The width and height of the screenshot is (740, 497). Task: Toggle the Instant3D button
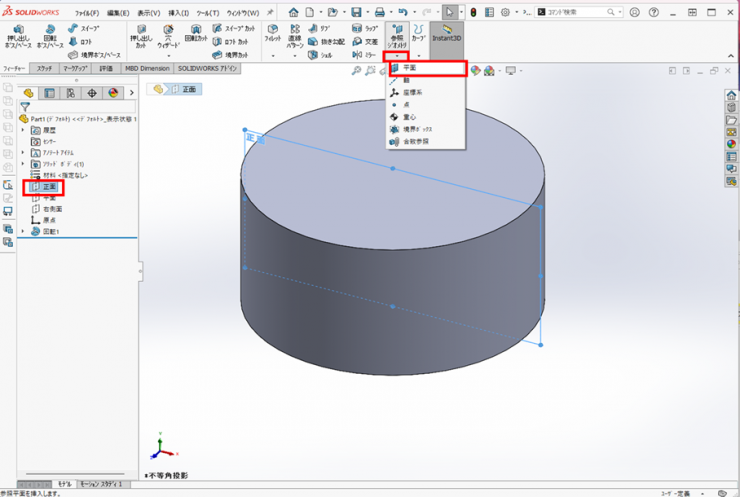445,35
